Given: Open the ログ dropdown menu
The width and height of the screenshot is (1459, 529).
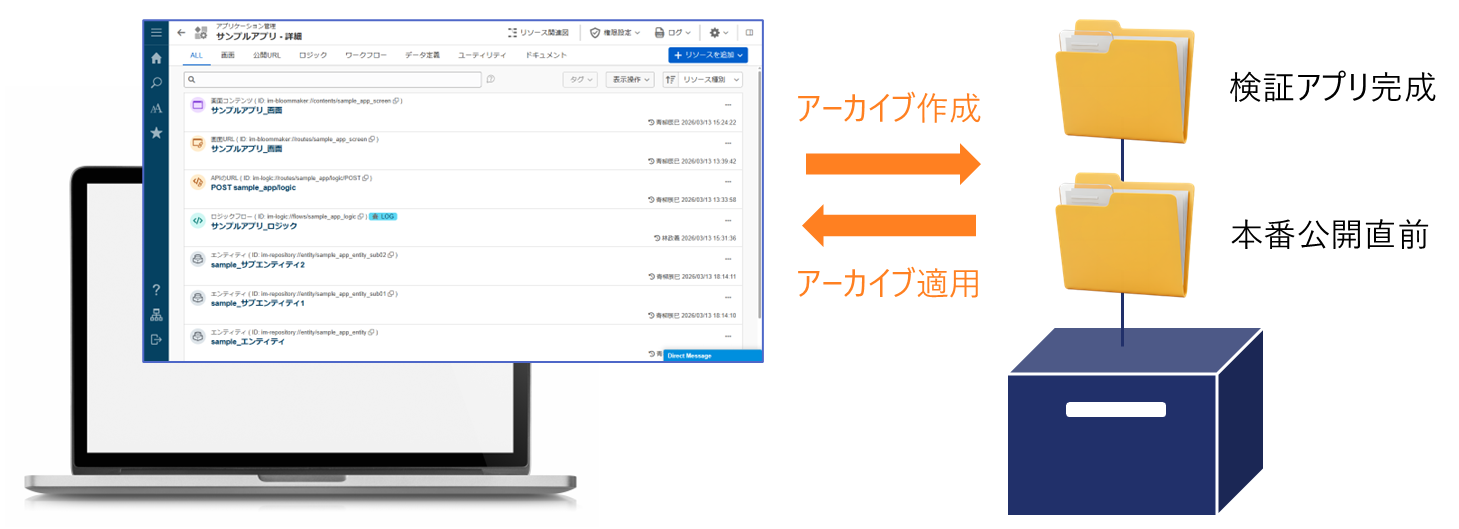Looking at the screenshot, I should point(673,33).
